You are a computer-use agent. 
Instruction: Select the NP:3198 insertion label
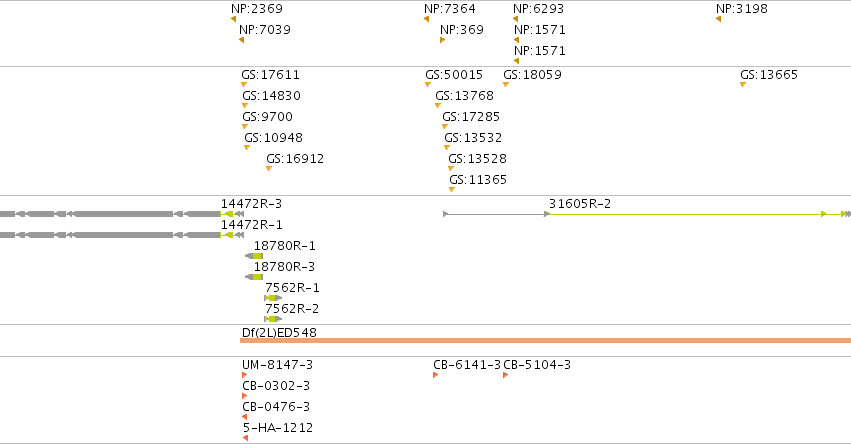click(x=742, y=9)
